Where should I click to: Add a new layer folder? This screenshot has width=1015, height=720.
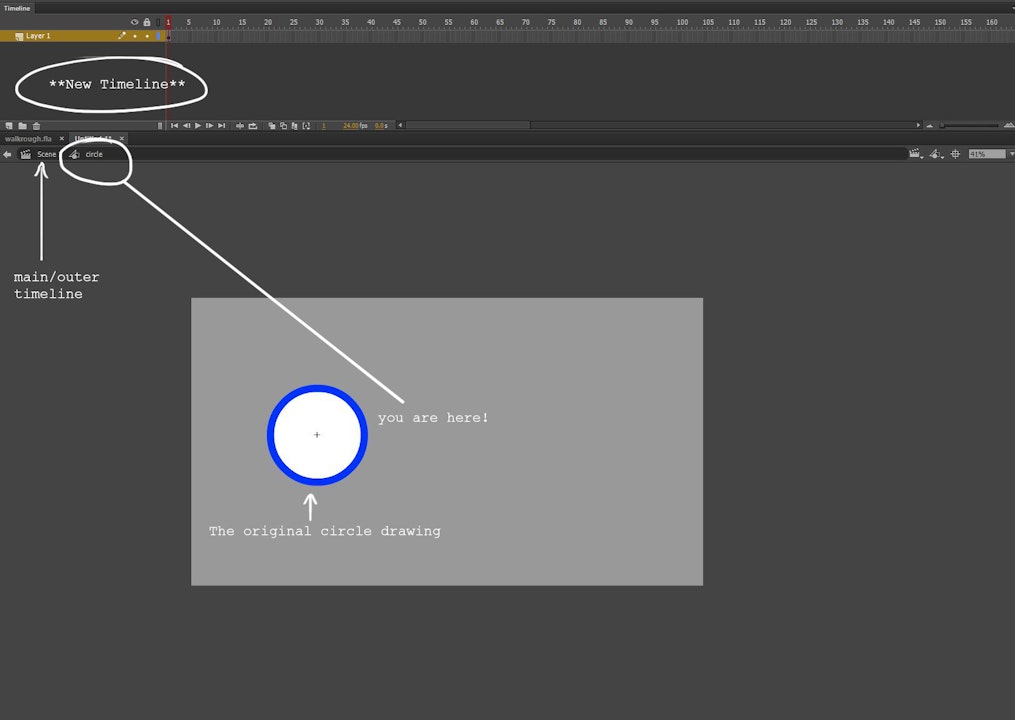[x=22, y=125]
